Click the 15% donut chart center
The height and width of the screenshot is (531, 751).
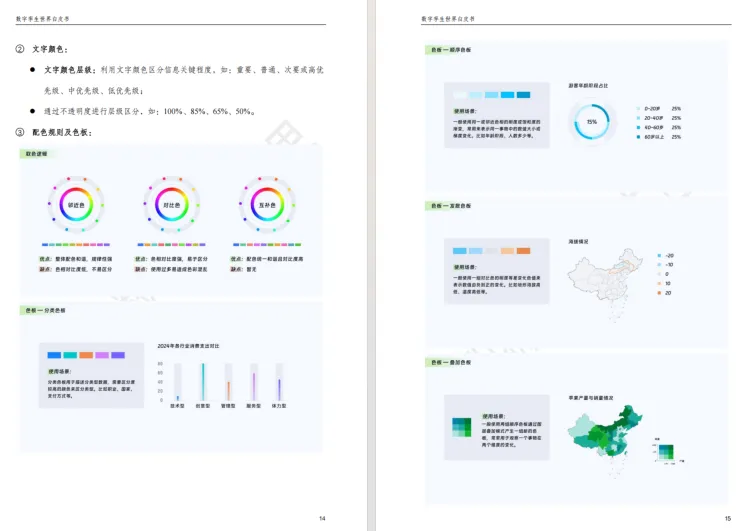[592, 122]
